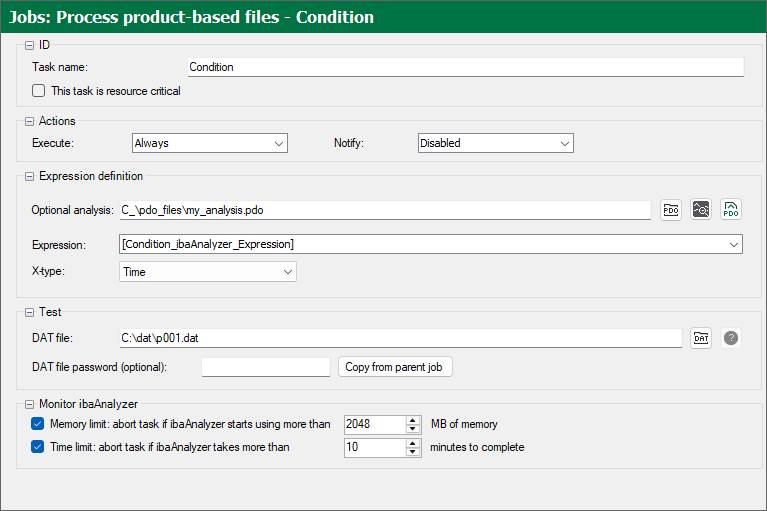The height and width of the screenshot is (511, 767).
Task: Click the Optional analysis path field
Action: tap(385, 210)
